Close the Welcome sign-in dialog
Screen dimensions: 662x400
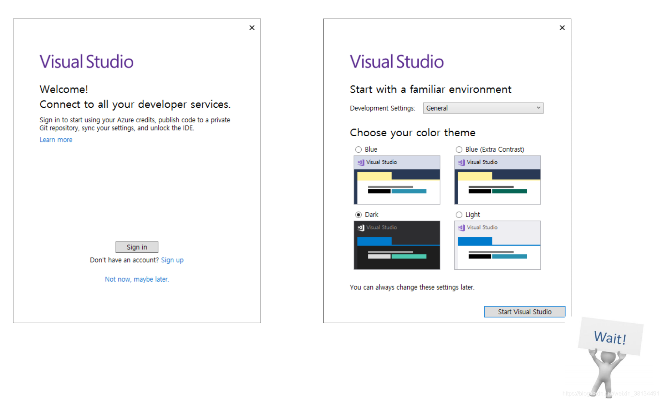tap(251, 27)
